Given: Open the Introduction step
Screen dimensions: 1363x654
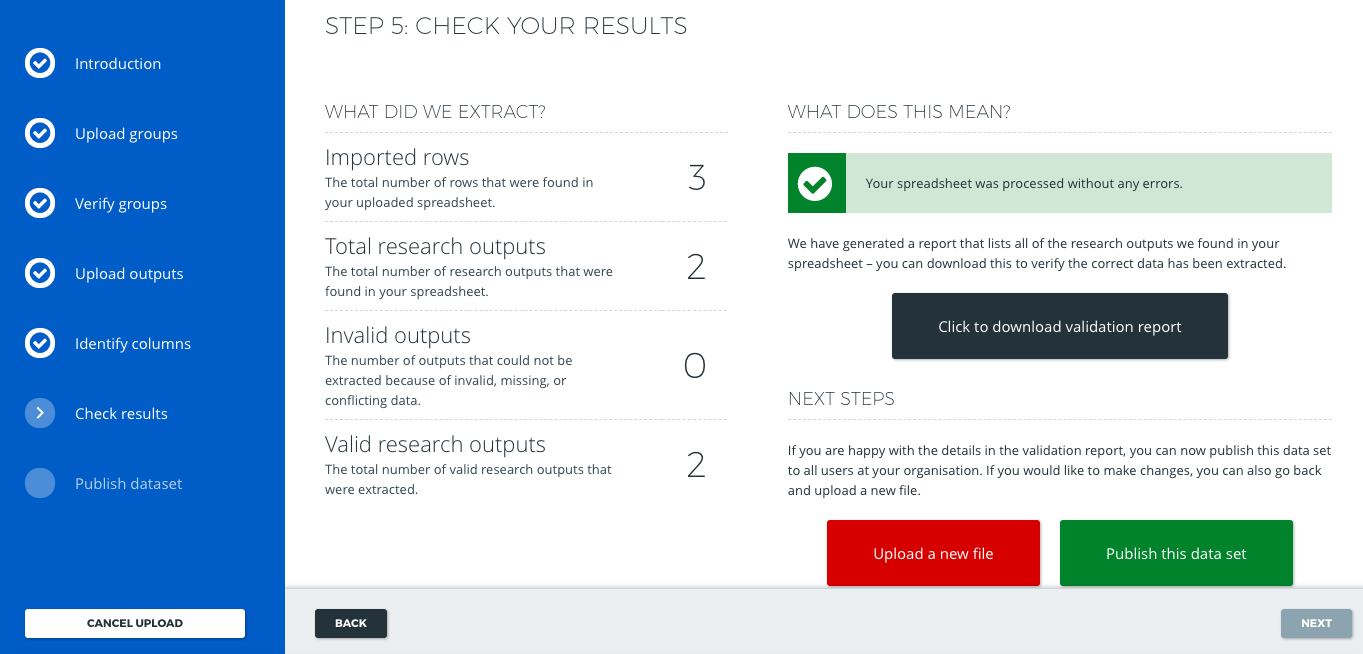Looking at the screenshot, I should tap(118, 64).
